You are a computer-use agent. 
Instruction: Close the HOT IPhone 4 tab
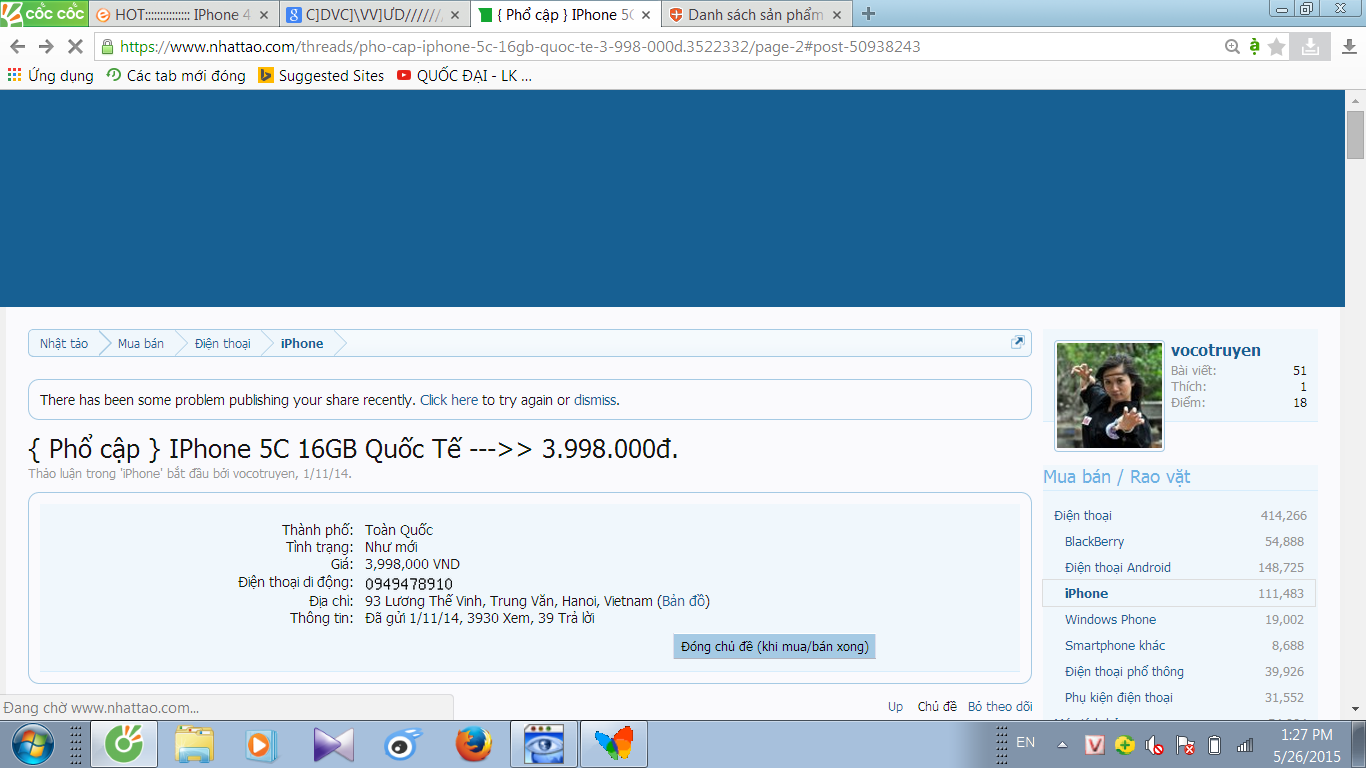(263, 15)
